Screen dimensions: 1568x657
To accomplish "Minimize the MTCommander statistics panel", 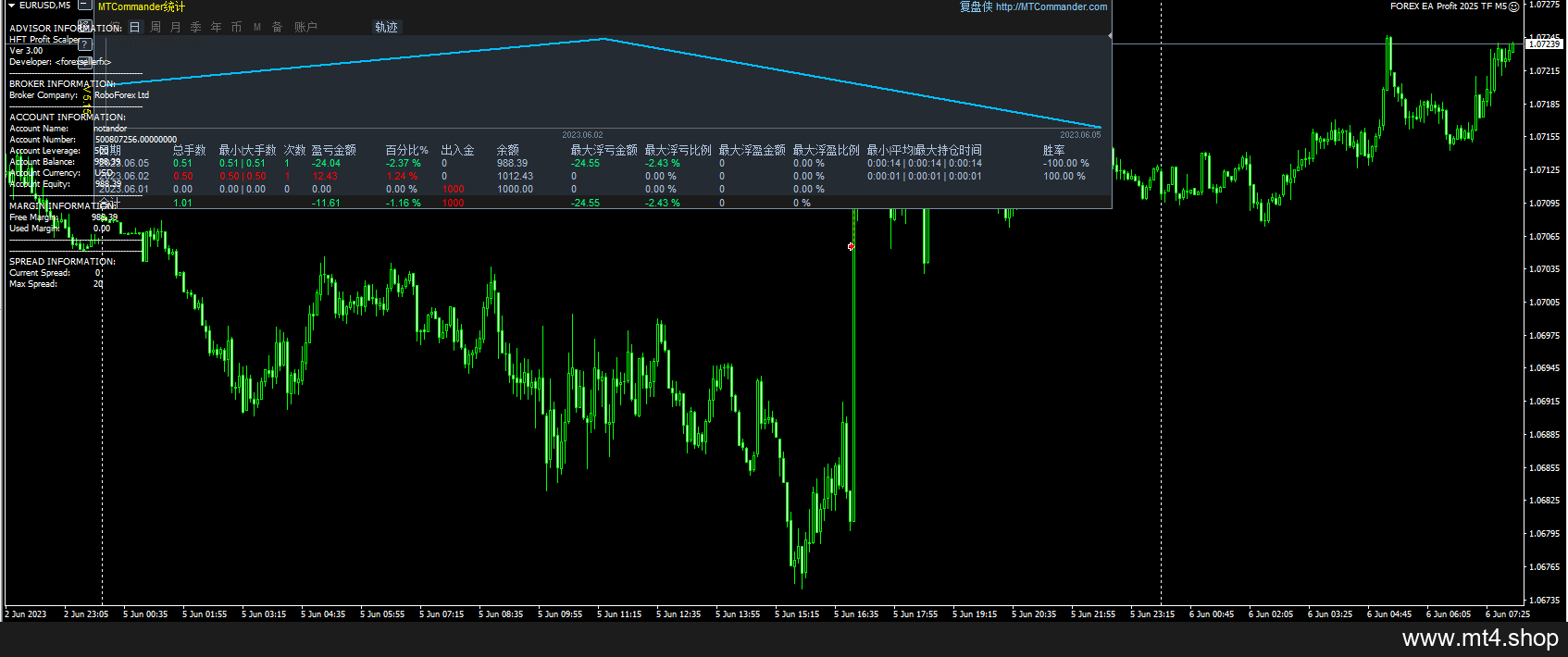I will [x=84, y=6].
